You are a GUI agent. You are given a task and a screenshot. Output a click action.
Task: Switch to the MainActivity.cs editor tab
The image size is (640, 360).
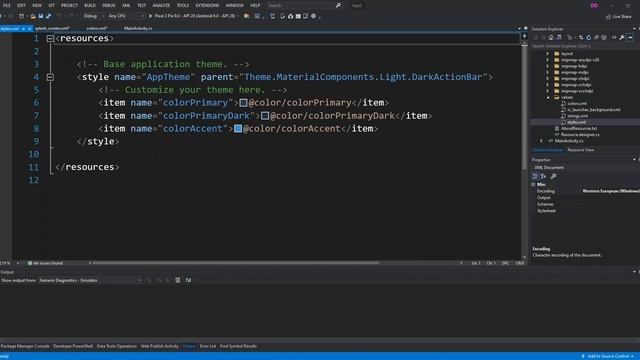(x=138, y=29)
